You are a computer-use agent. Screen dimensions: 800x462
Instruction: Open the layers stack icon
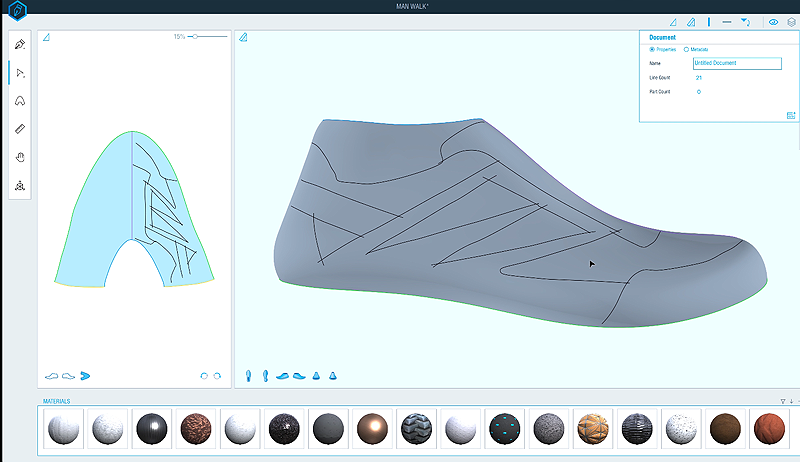coord(791,21)
